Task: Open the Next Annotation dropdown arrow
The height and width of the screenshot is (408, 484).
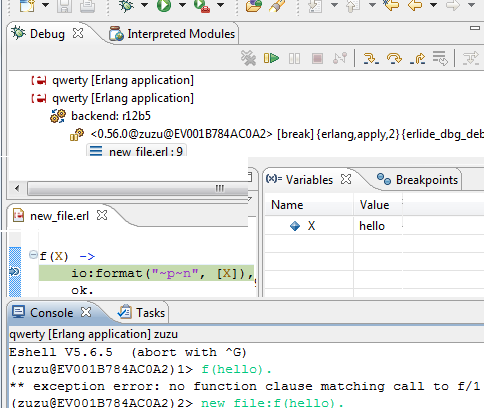Action: pos(334,5)
